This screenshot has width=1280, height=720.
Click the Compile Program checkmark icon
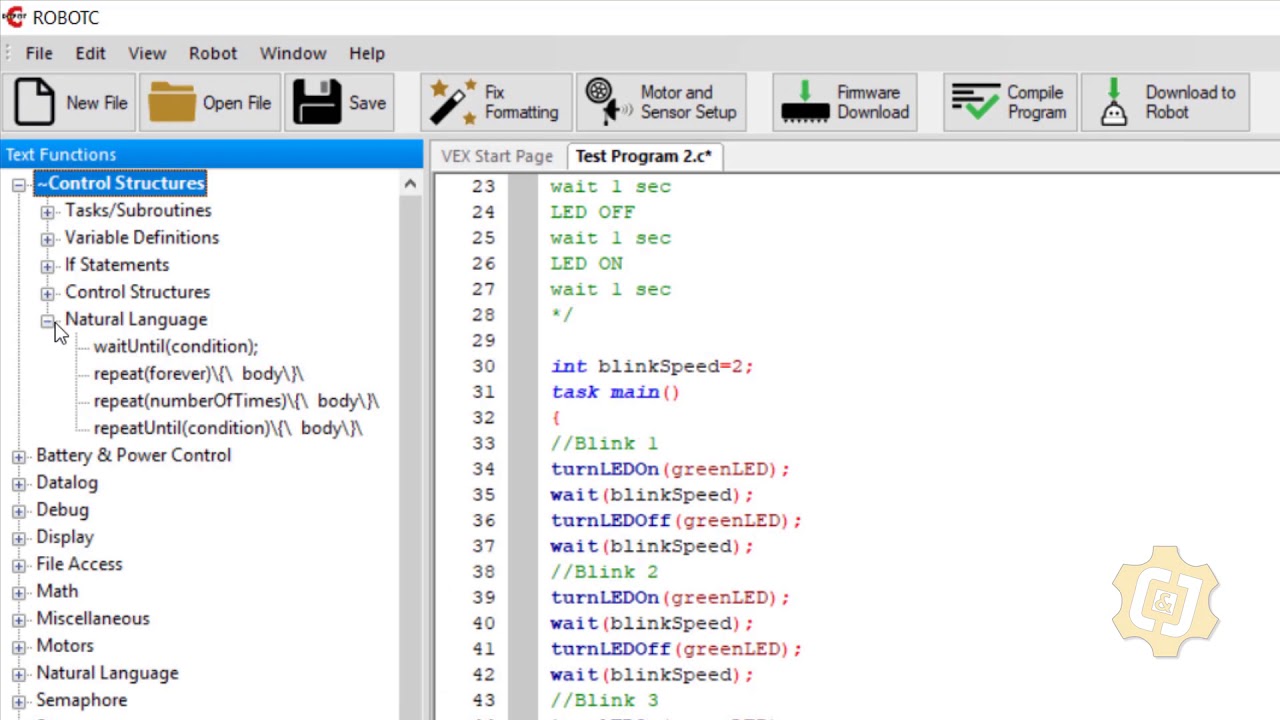point(975,102)
